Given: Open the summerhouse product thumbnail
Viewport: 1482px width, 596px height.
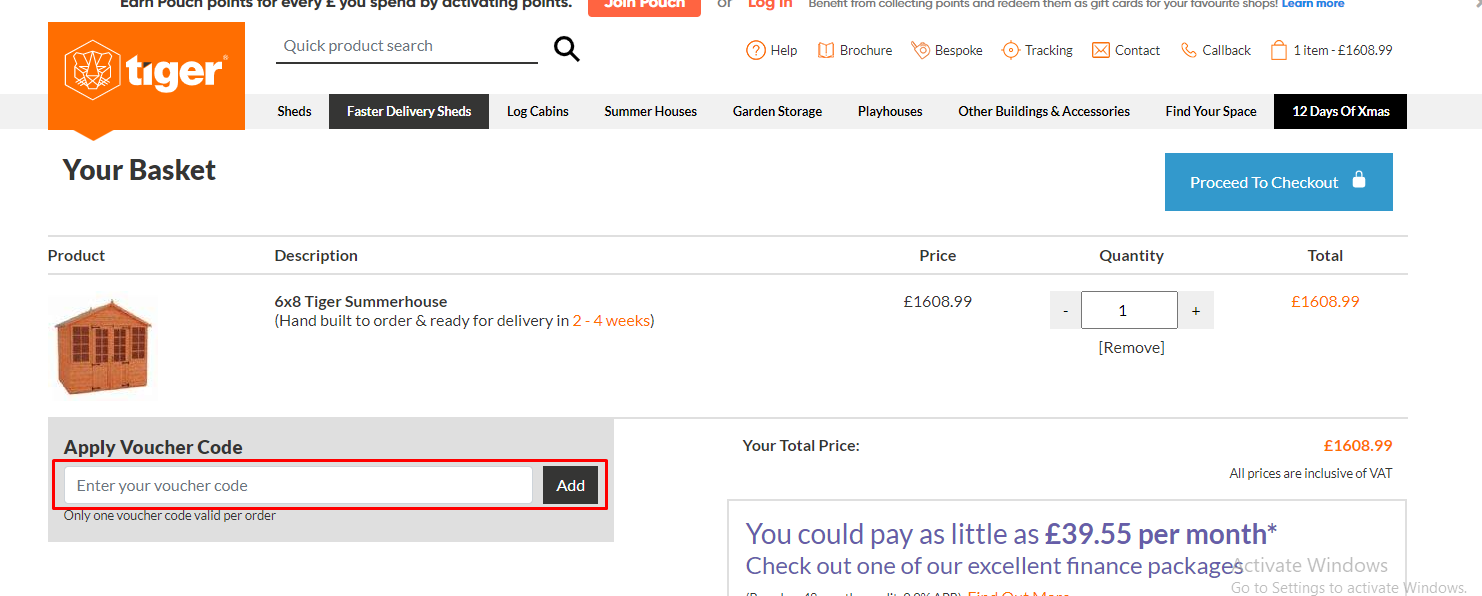Looking at the screenshot, I should click(x=102, y=346).
